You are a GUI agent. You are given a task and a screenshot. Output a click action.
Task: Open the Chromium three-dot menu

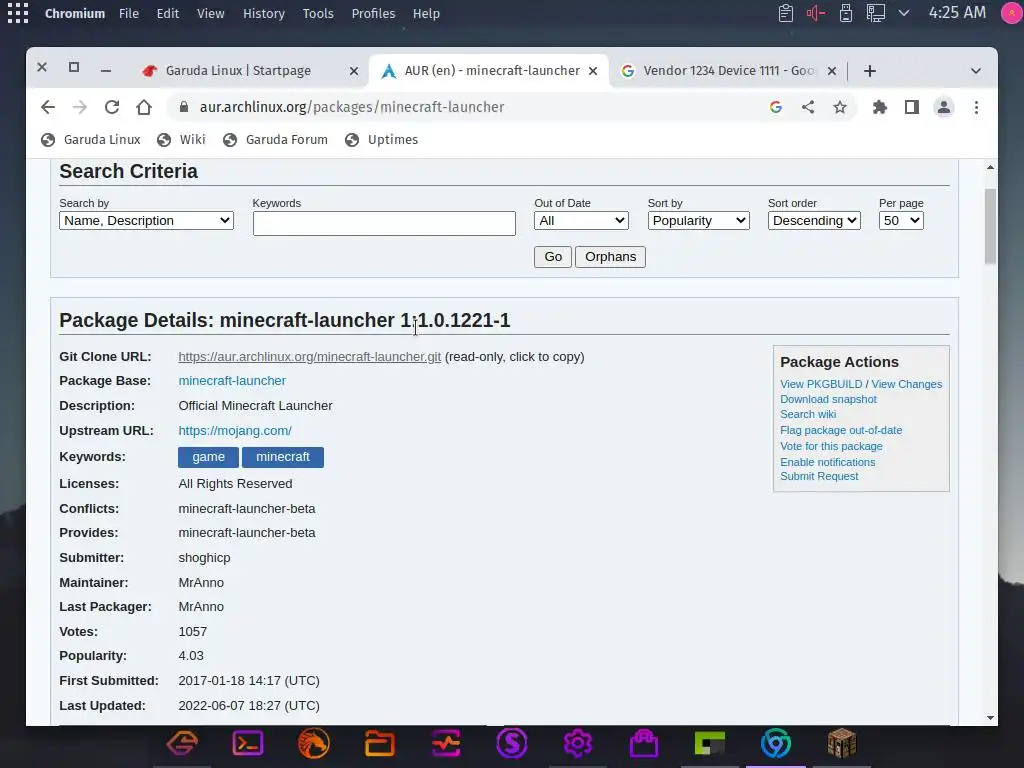click(x=976, y=107)
